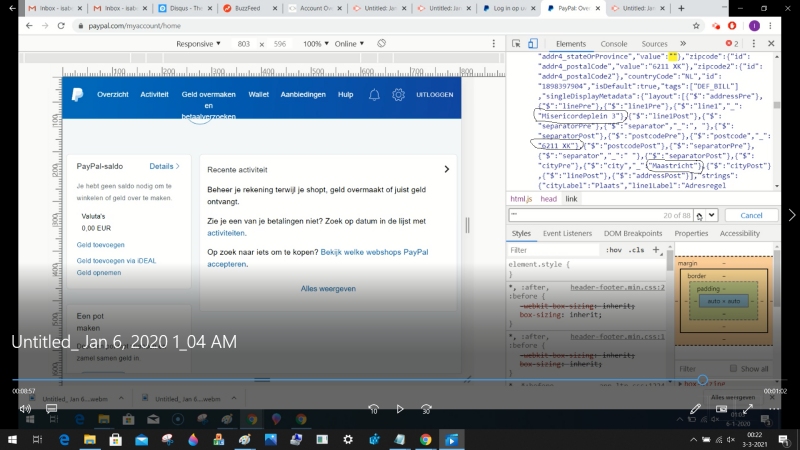Viewport: 800px width, 450px height.
Task: Click the Cancel button in search bar
Action: [750, 215]
